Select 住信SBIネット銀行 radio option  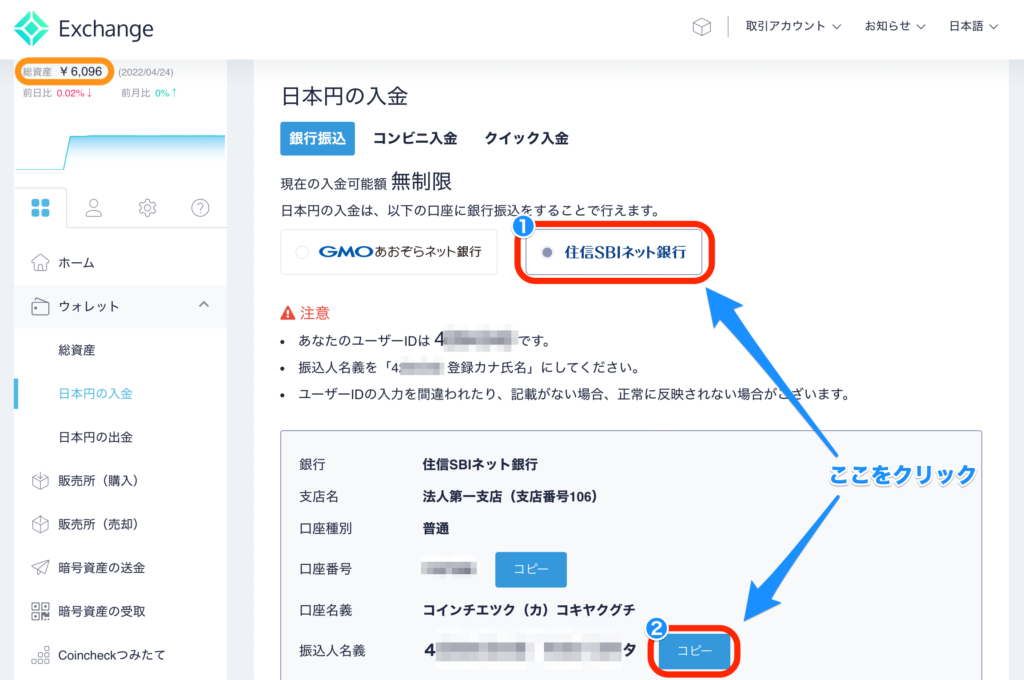(614, 252)
